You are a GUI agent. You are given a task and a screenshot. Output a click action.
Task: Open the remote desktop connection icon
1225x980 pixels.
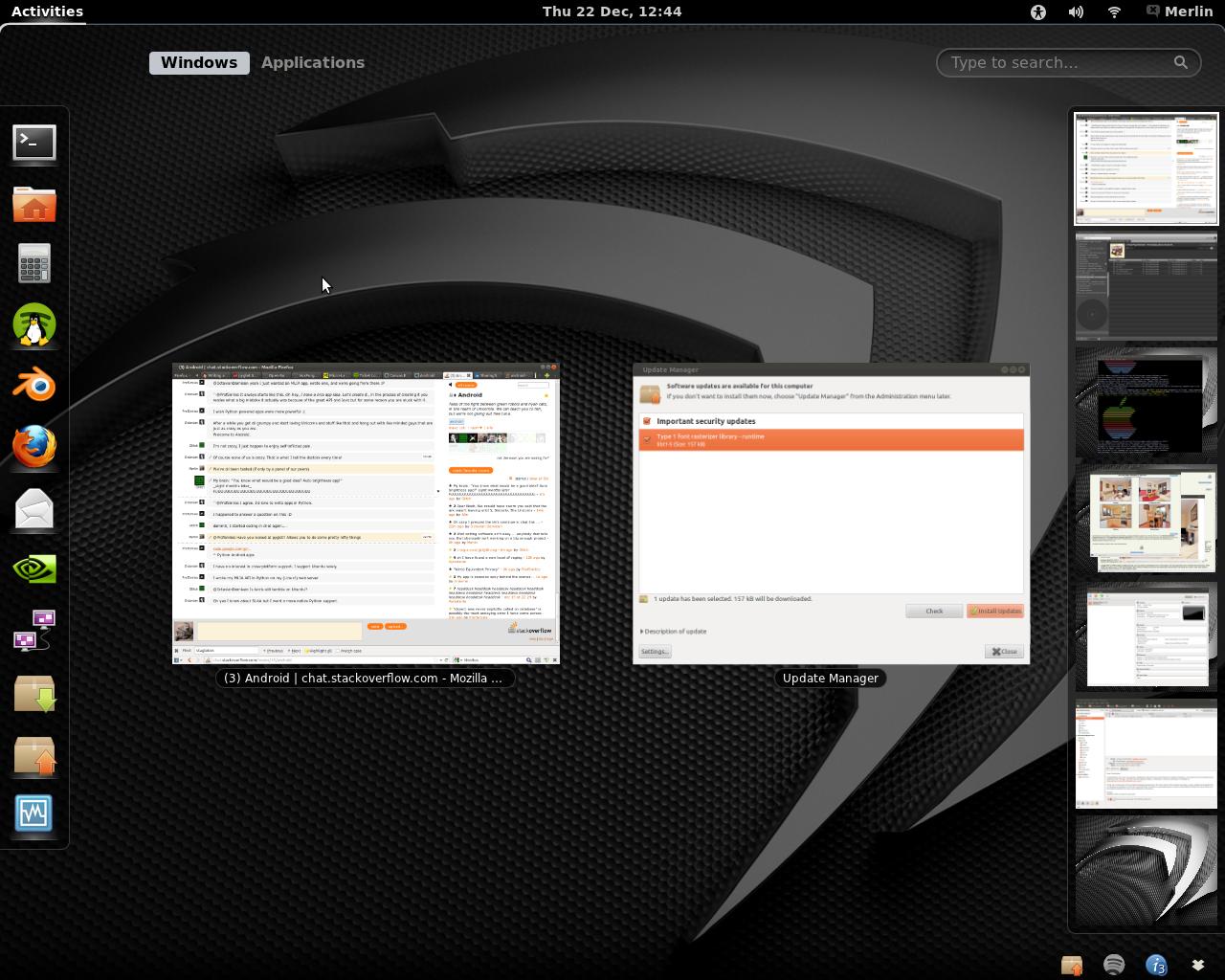click(34, 631)
